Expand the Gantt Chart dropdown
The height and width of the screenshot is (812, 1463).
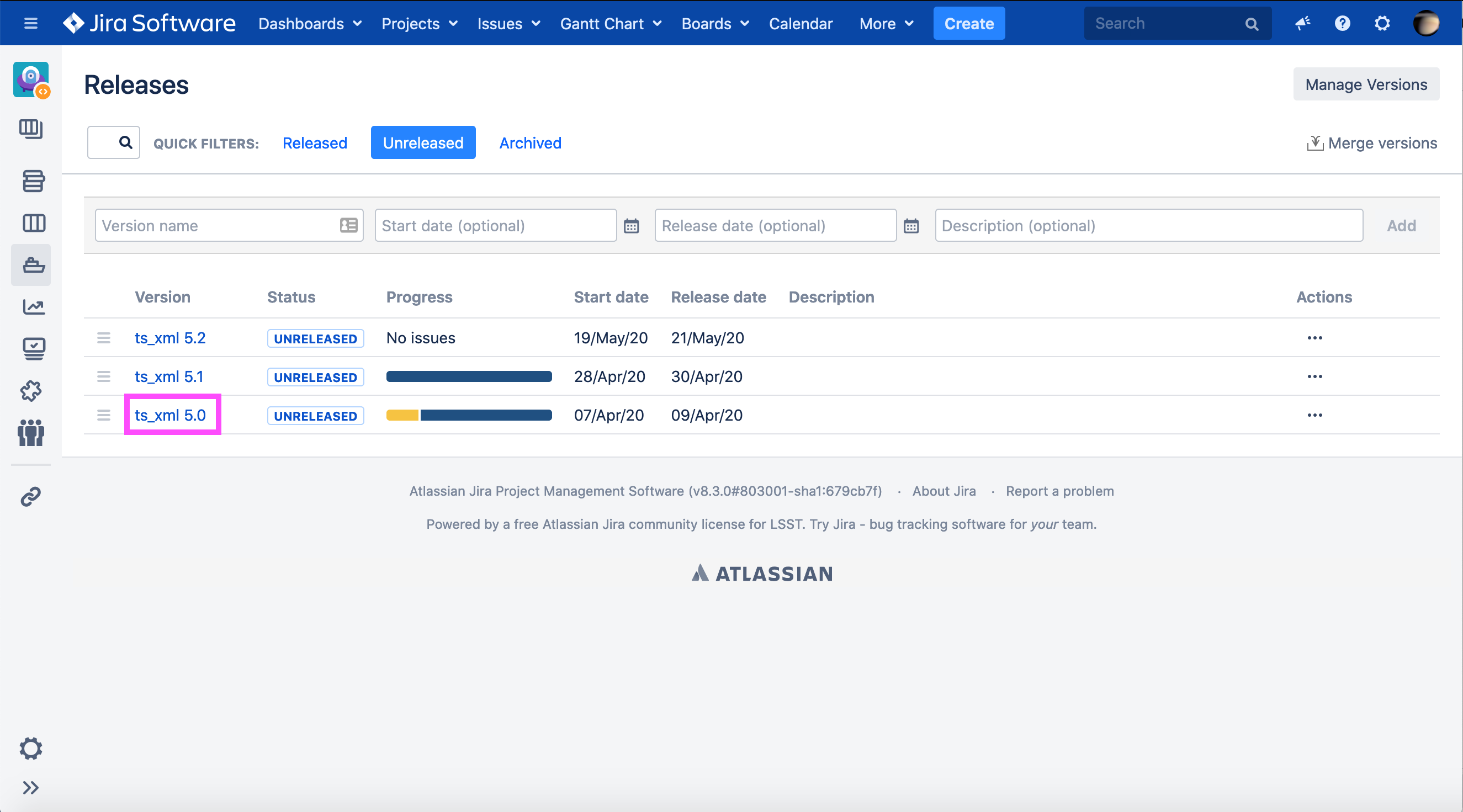611,23
